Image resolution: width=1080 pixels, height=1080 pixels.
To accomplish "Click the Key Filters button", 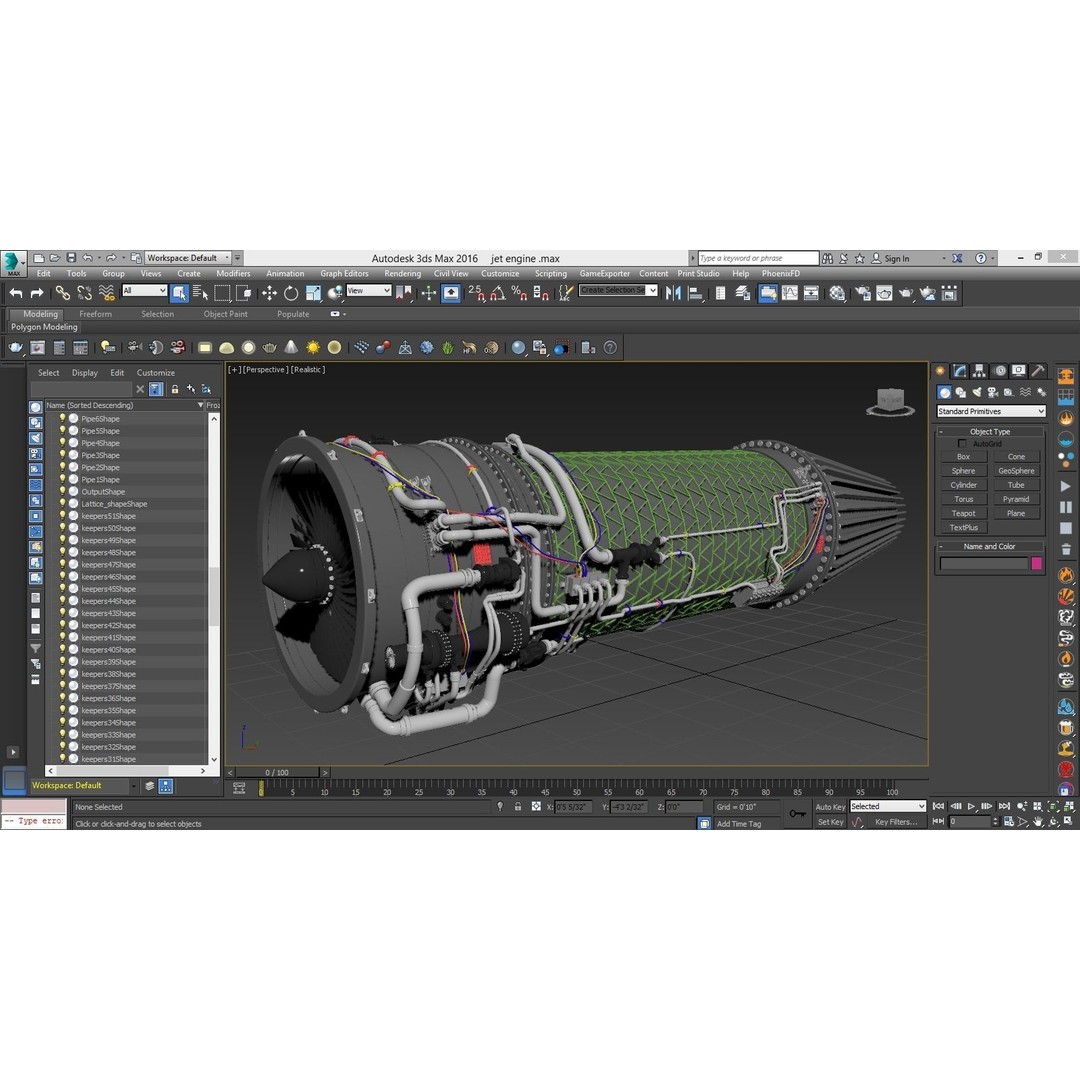I will point(895,822).
